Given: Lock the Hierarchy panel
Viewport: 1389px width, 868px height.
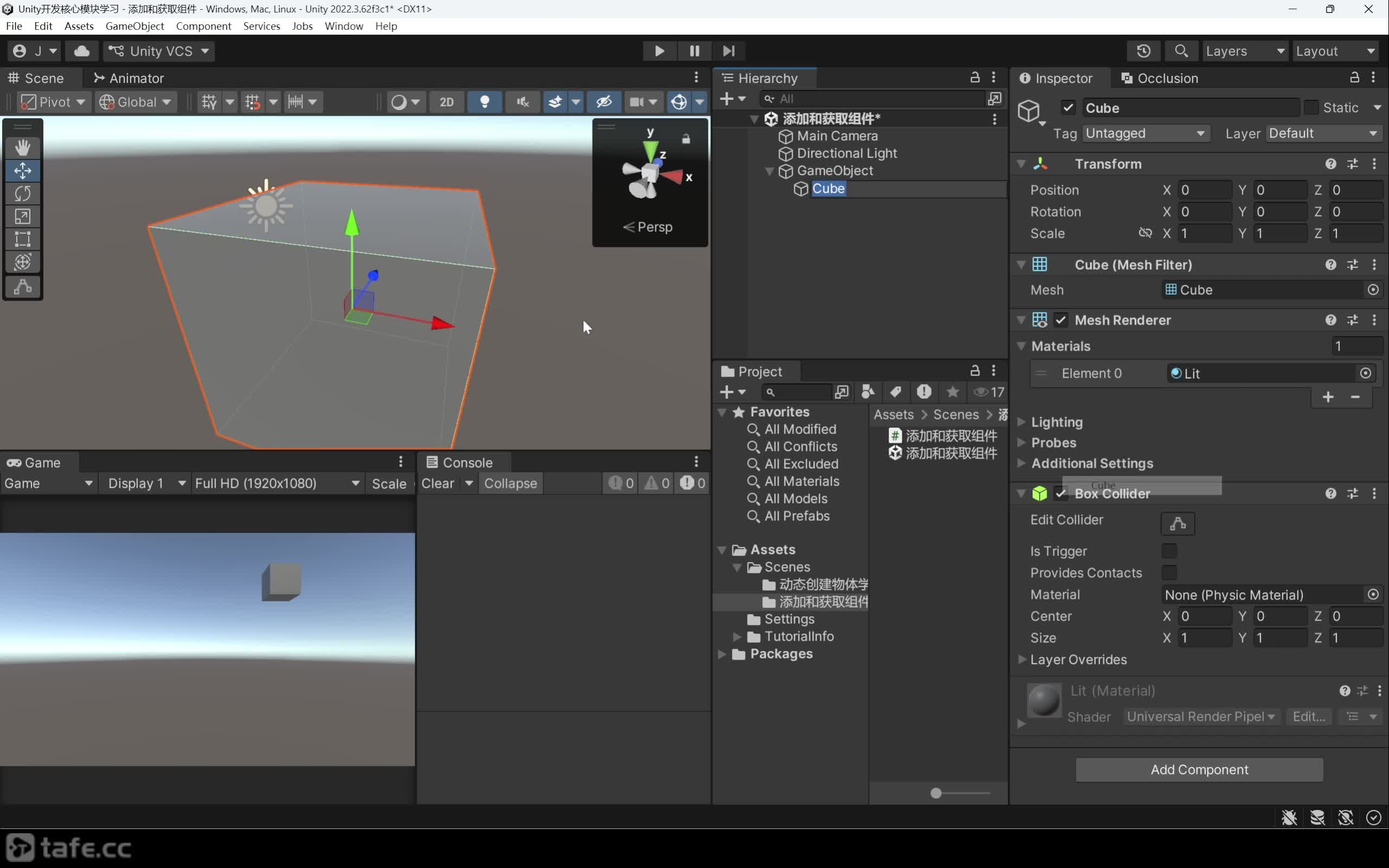Looking at the screenshot, I should [974, 78].
